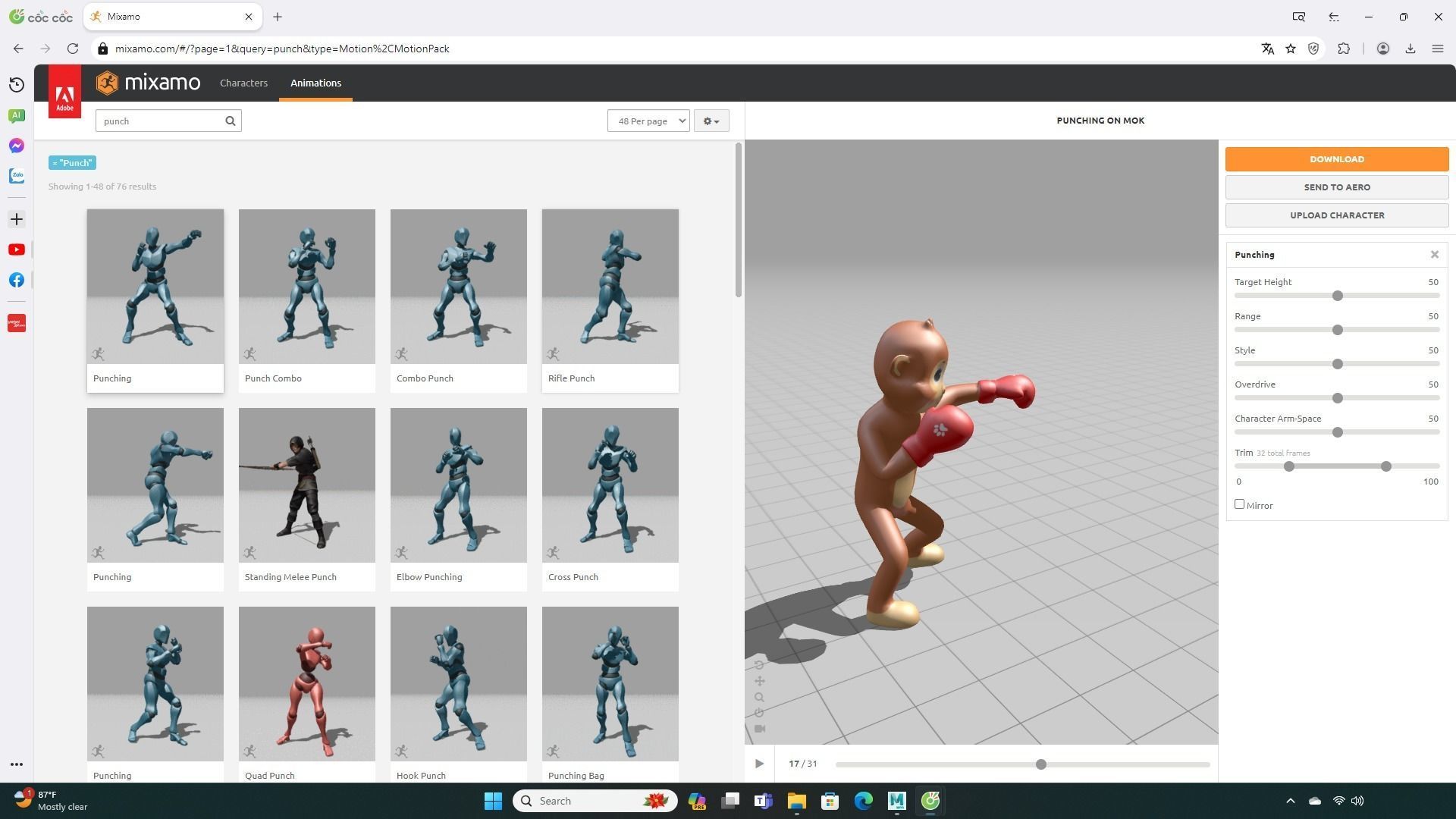The width and height of the screenshot is (1456, 819).
Task: Open YouTube in the sidebar
Action: 17,249
